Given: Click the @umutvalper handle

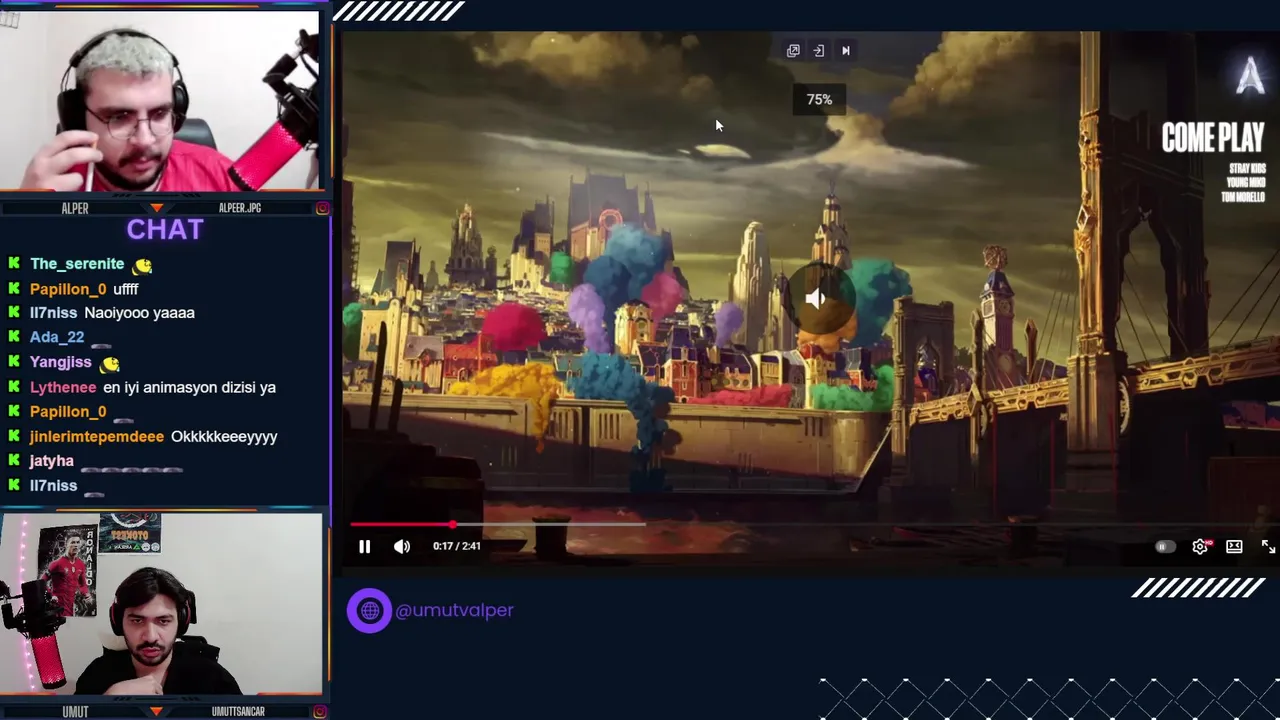Looking at the screenshot, I should click(454, 610).
